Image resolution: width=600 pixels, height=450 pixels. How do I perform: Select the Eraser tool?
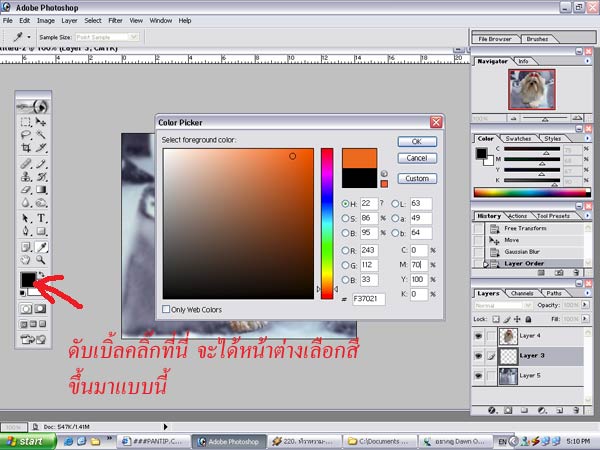(x=26, y=190)
